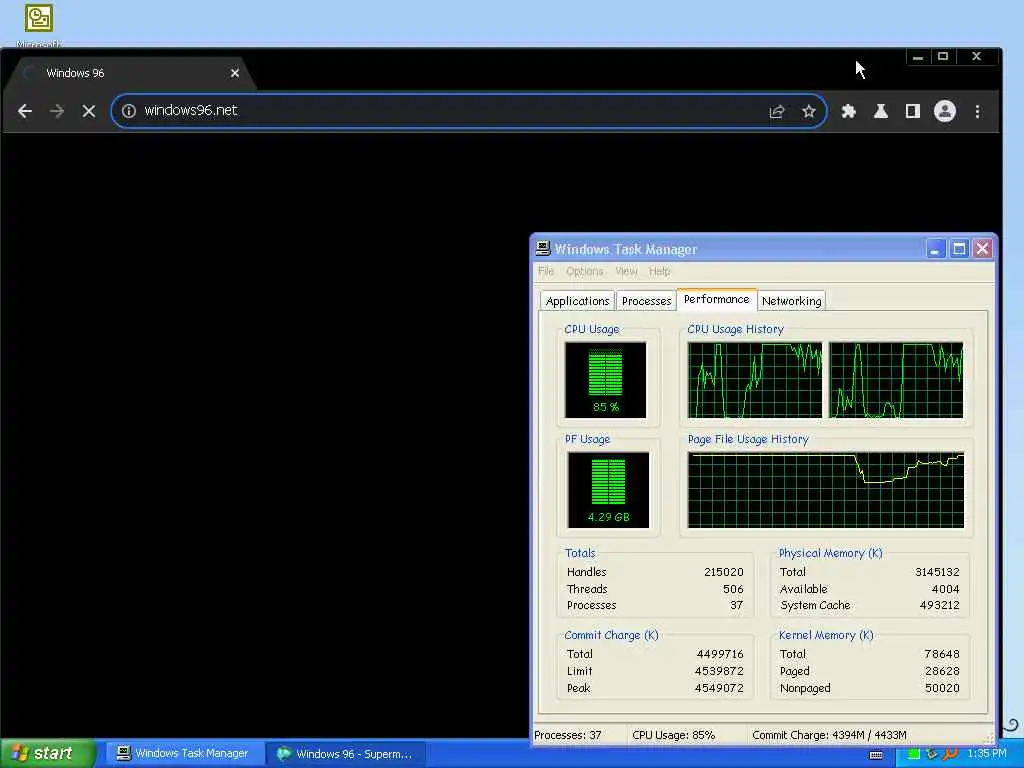Click the Task Manager title bar icon

pyautogui.click(x=543, y=249)
